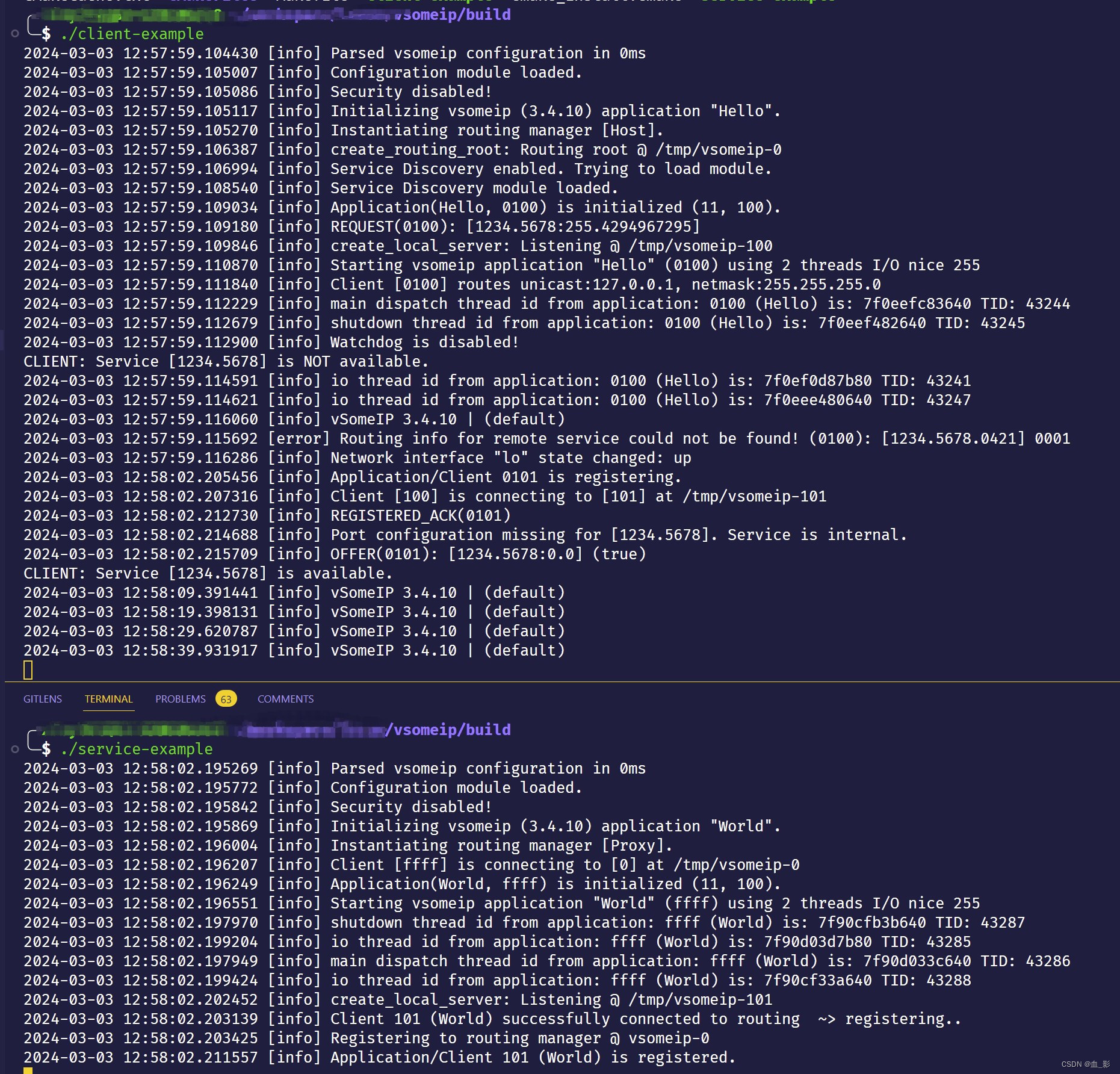Click 'Port configuration missing for [1234.5678]' line

465,535
